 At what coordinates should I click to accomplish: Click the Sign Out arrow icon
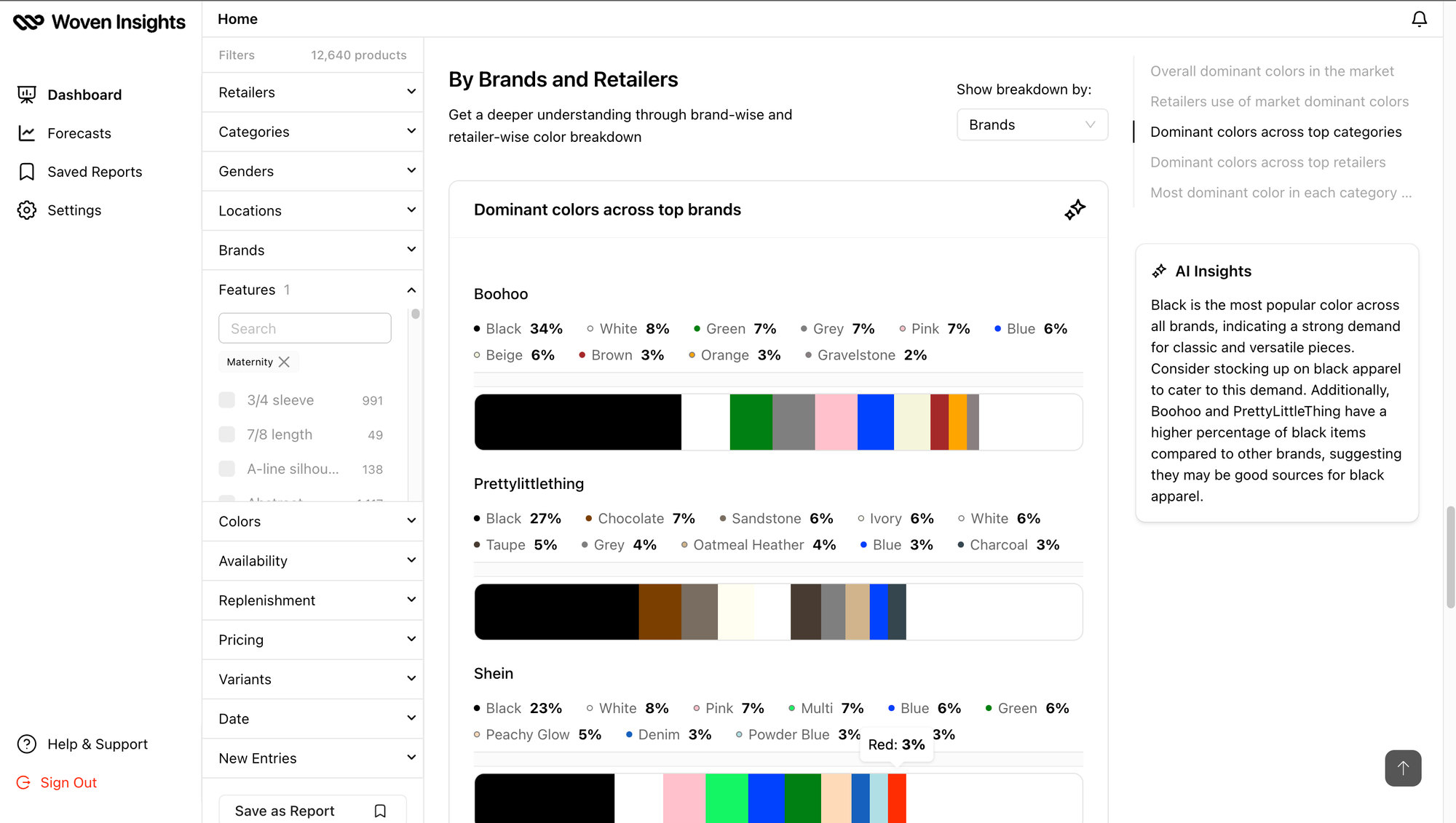(24, 782)
